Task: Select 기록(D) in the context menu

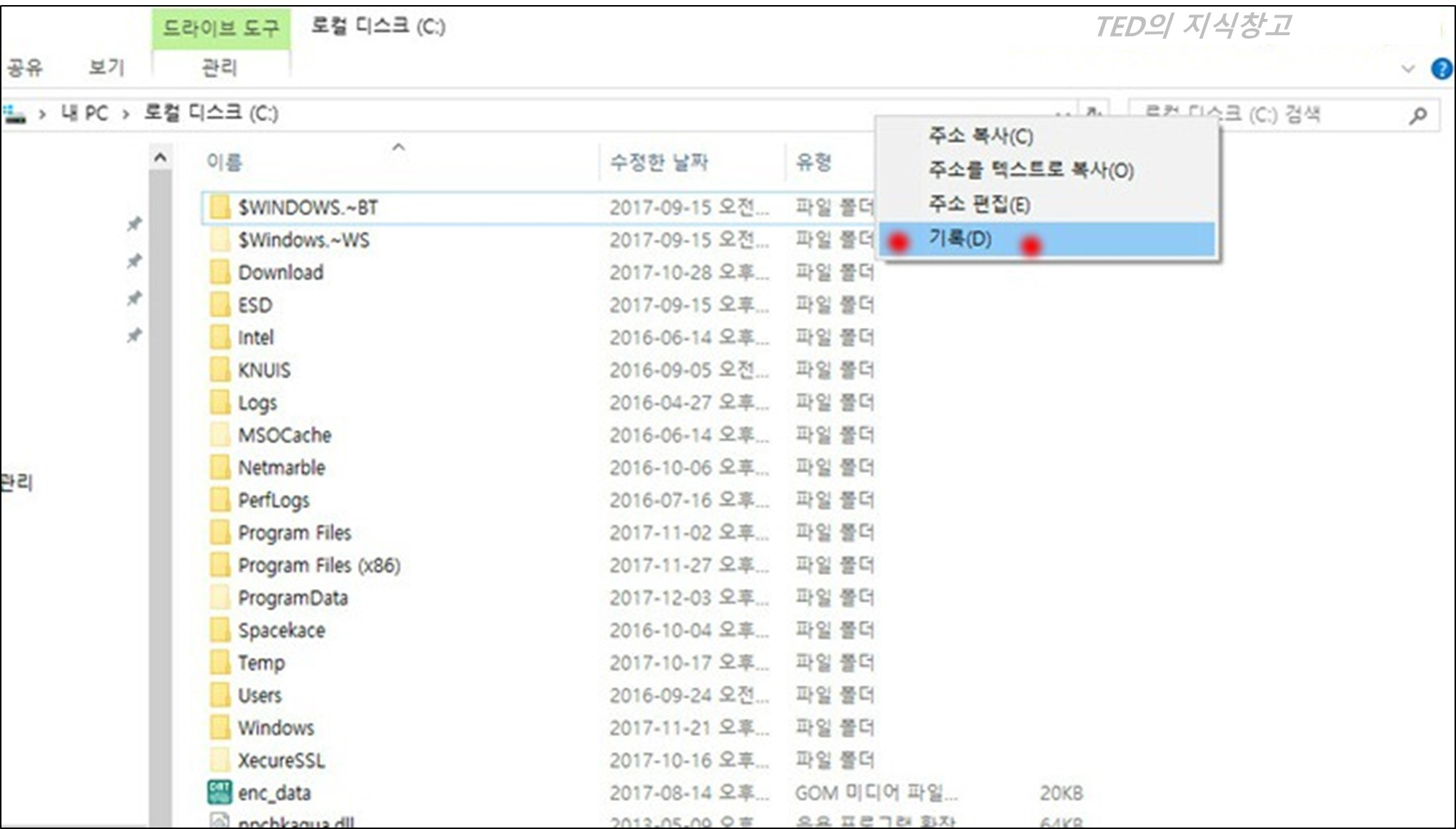Action: pyautogui.click(x=959, y=239)
